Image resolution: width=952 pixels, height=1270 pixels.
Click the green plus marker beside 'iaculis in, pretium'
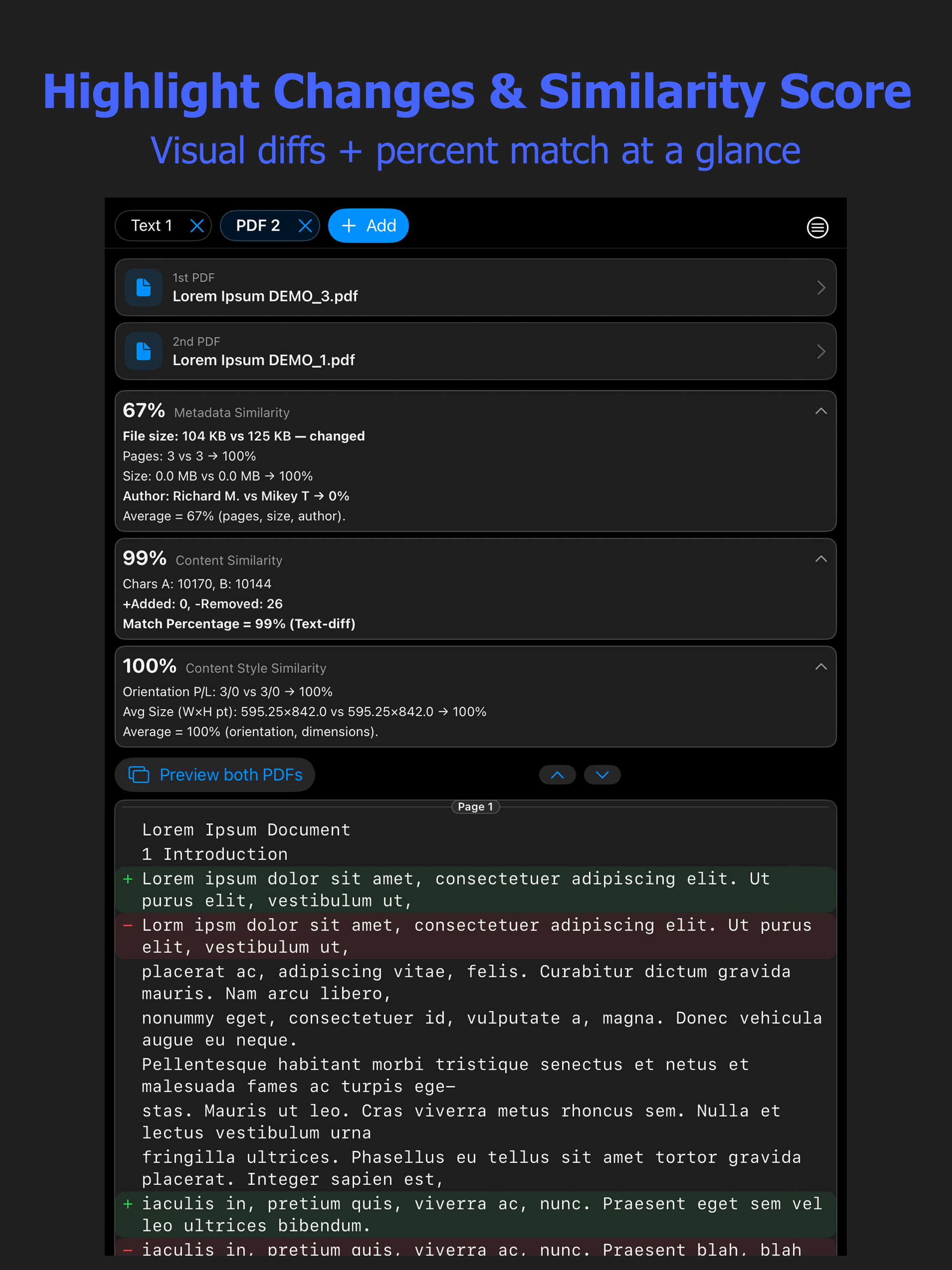coord(128,1204)
